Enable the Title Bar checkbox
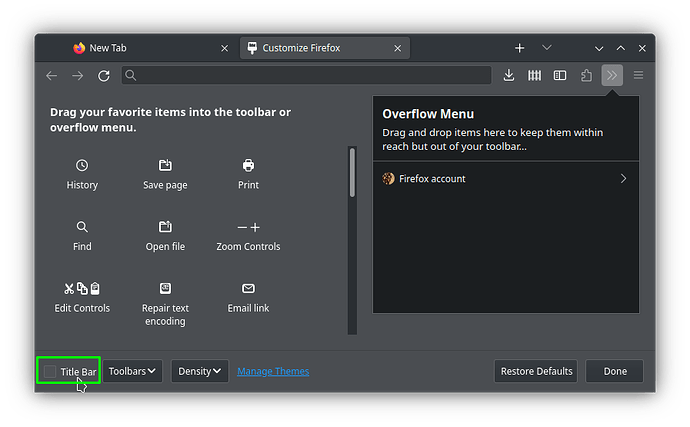The height and width of the screenshot is (427, 690). click(50, 372)
